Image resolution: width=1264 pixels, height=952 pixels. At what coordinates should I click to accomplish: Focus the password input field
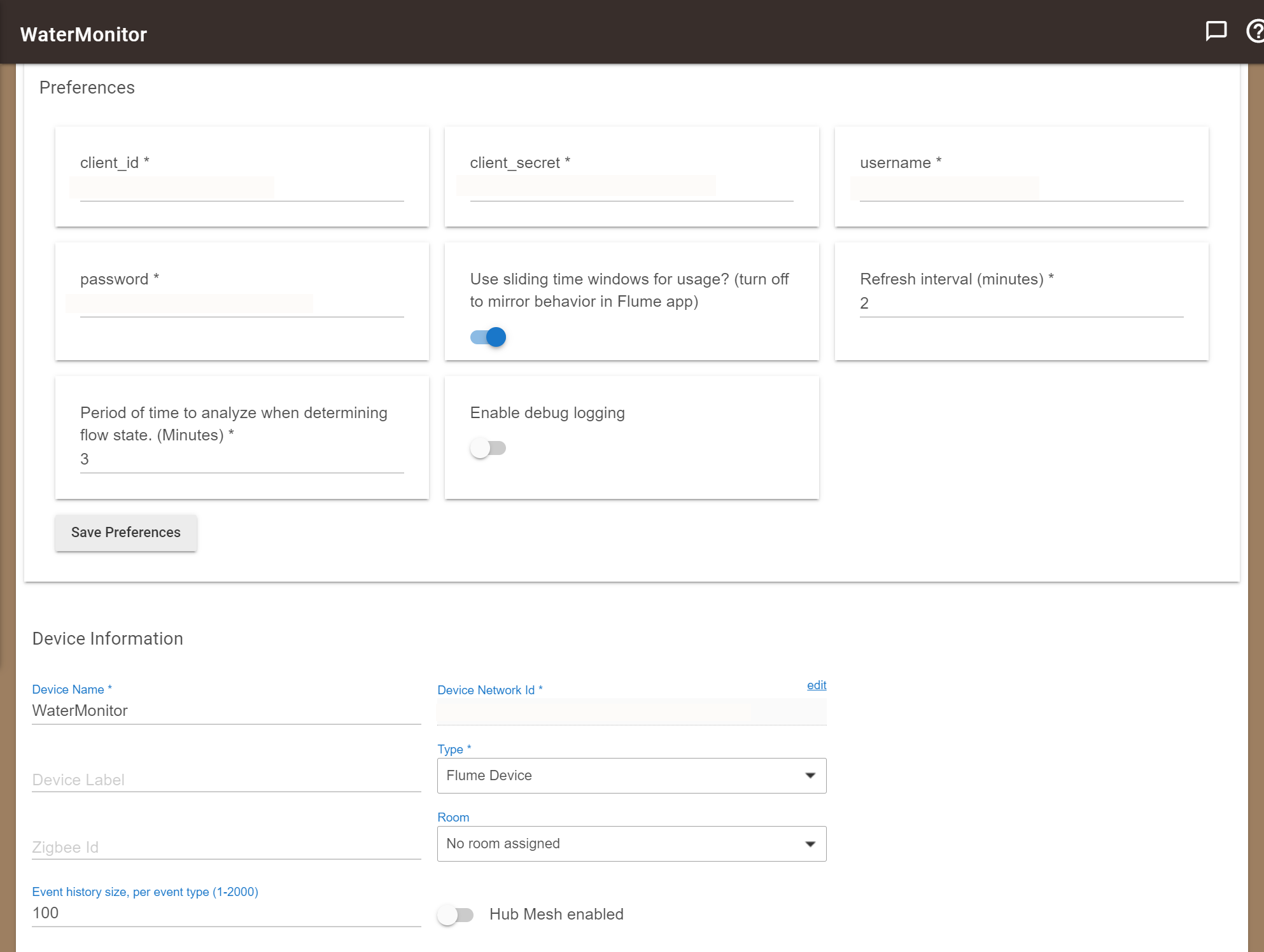(x=242, y=305)
